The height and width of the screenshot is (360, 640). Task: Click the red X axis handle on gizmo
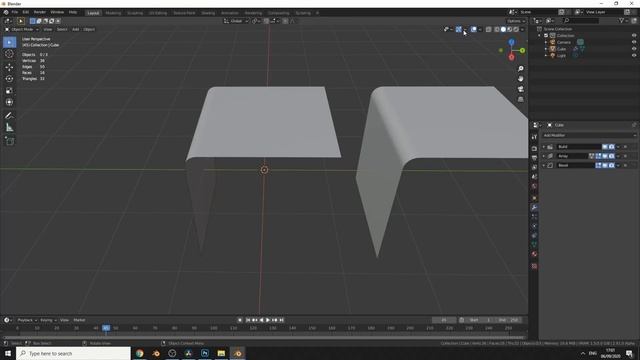511,57
